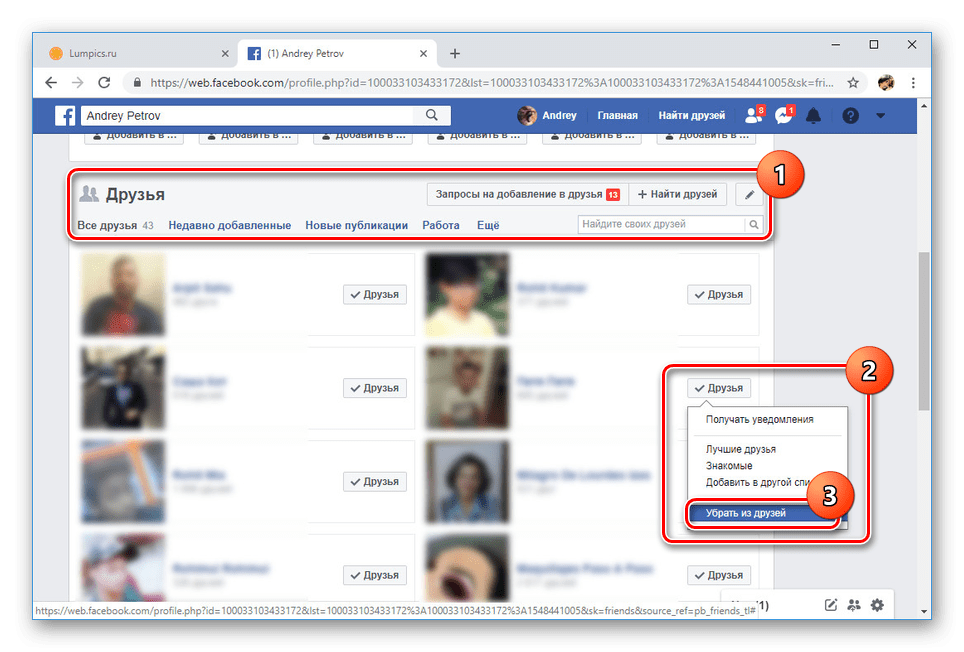964x652 pixels.
Task: Click the compose post icon bottom right
Action: pyautogui.click(x=830, y=605)
